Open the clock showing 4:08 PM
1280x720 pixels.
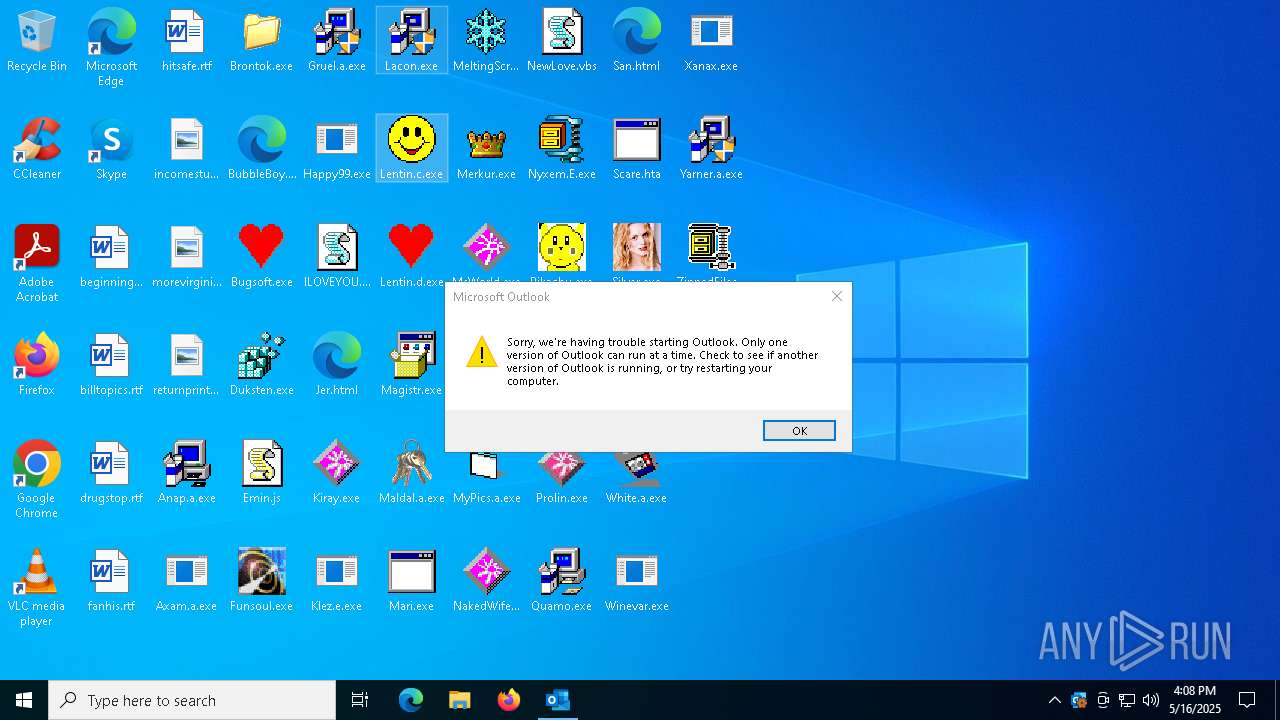(x=1195, y=700)
